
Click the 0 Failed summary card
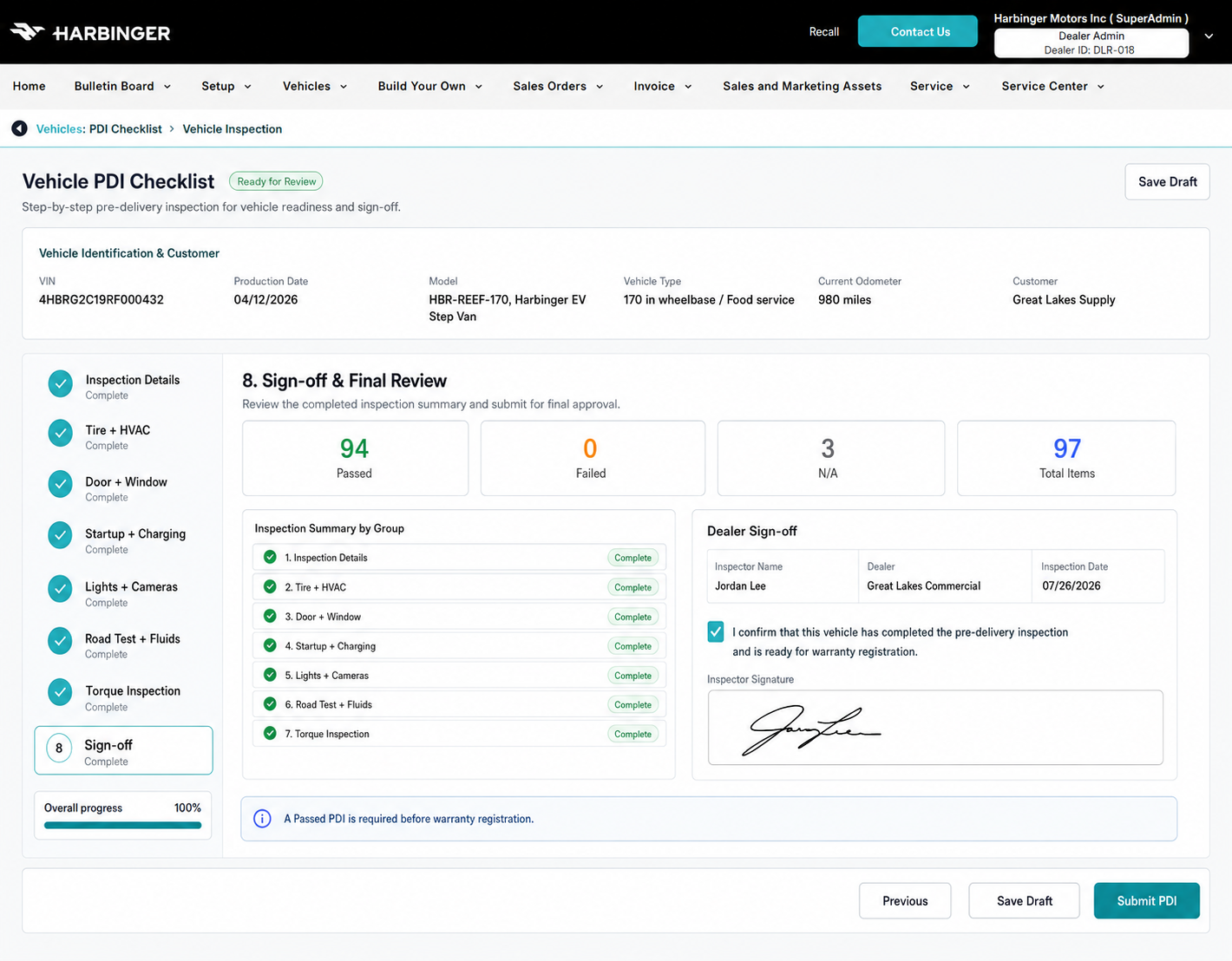(x=593, y=458)
